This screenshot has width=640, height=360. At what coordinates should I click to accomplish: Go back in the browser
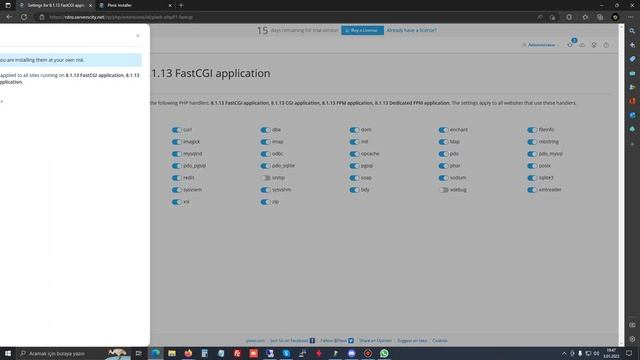[x=9, y=17]
